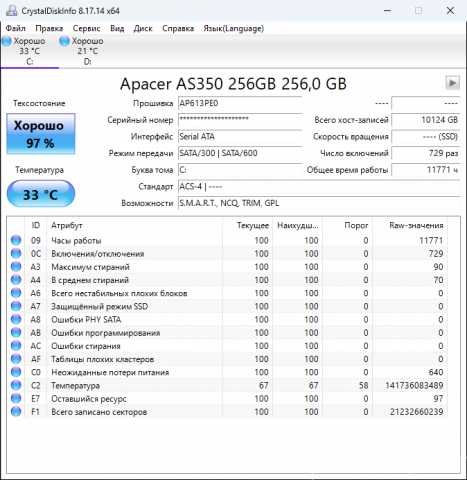Click the 10124 GB host writes value
The image size is (467, 480).
pos(425,120)
